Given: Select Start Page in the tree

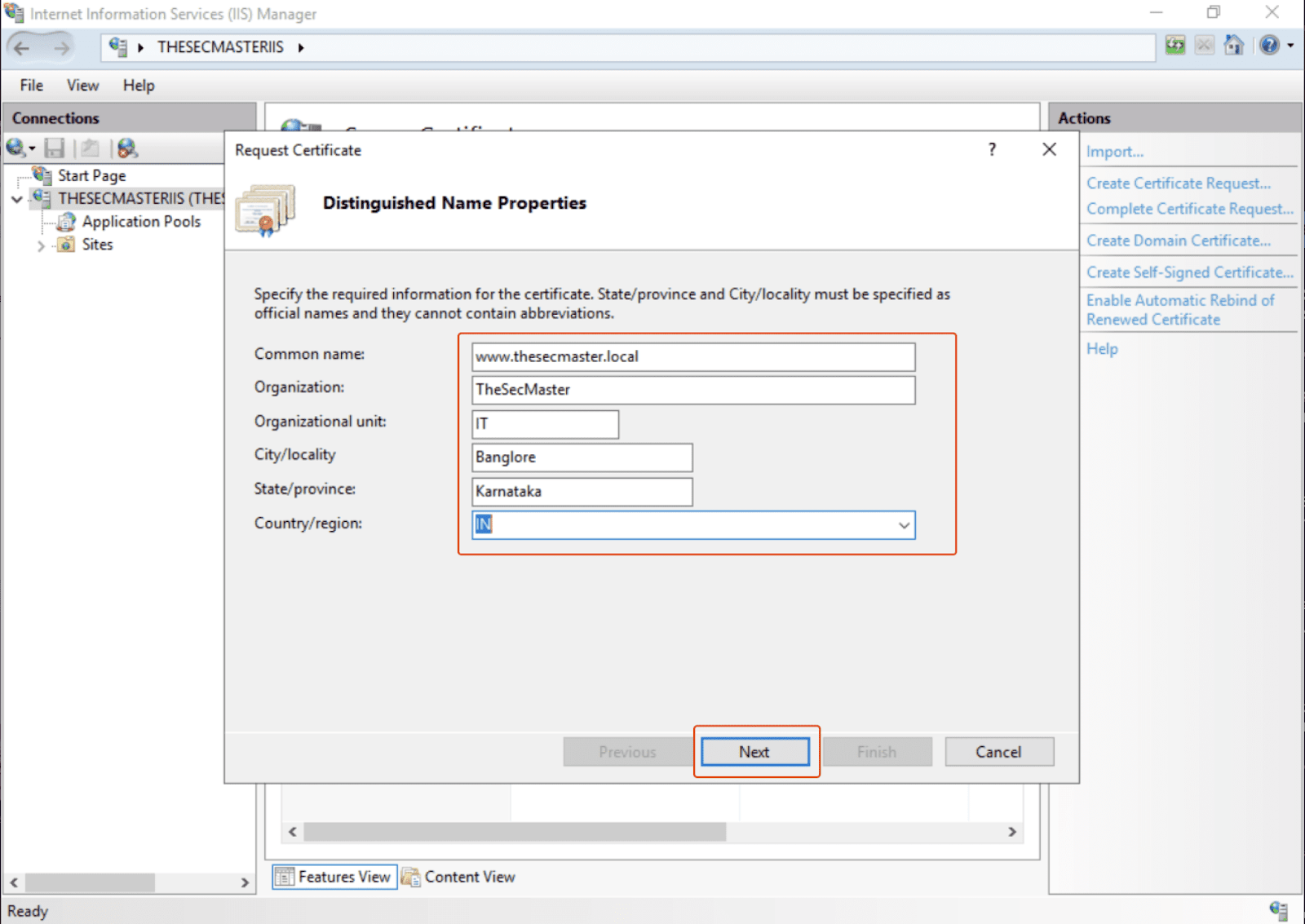Looking at the screenshot, I should click(x=91, y=175).
